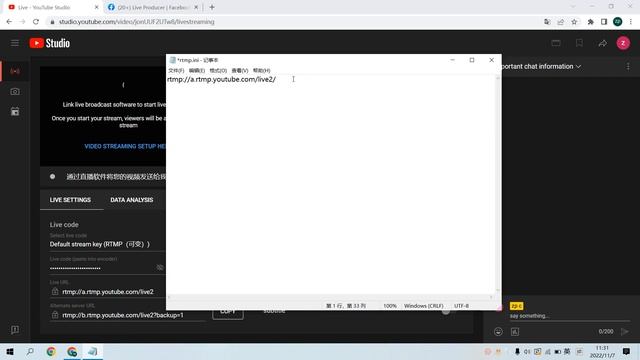Click the rectangle icon left of bookmark in header
This screenshot has width=640, height=360.
coord(556,43)
